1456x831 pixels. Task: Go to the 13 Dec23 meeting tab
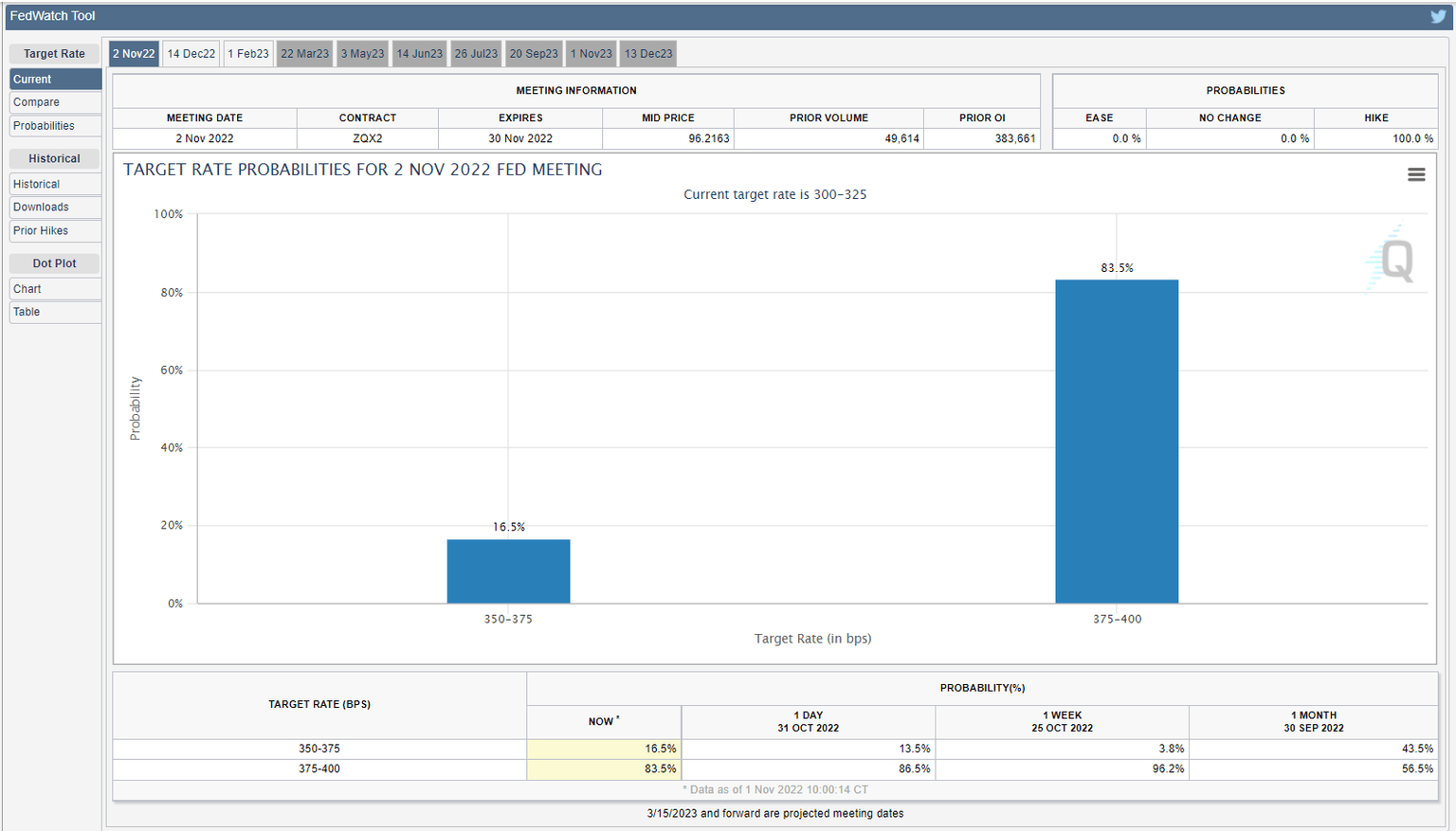(648, 54)
